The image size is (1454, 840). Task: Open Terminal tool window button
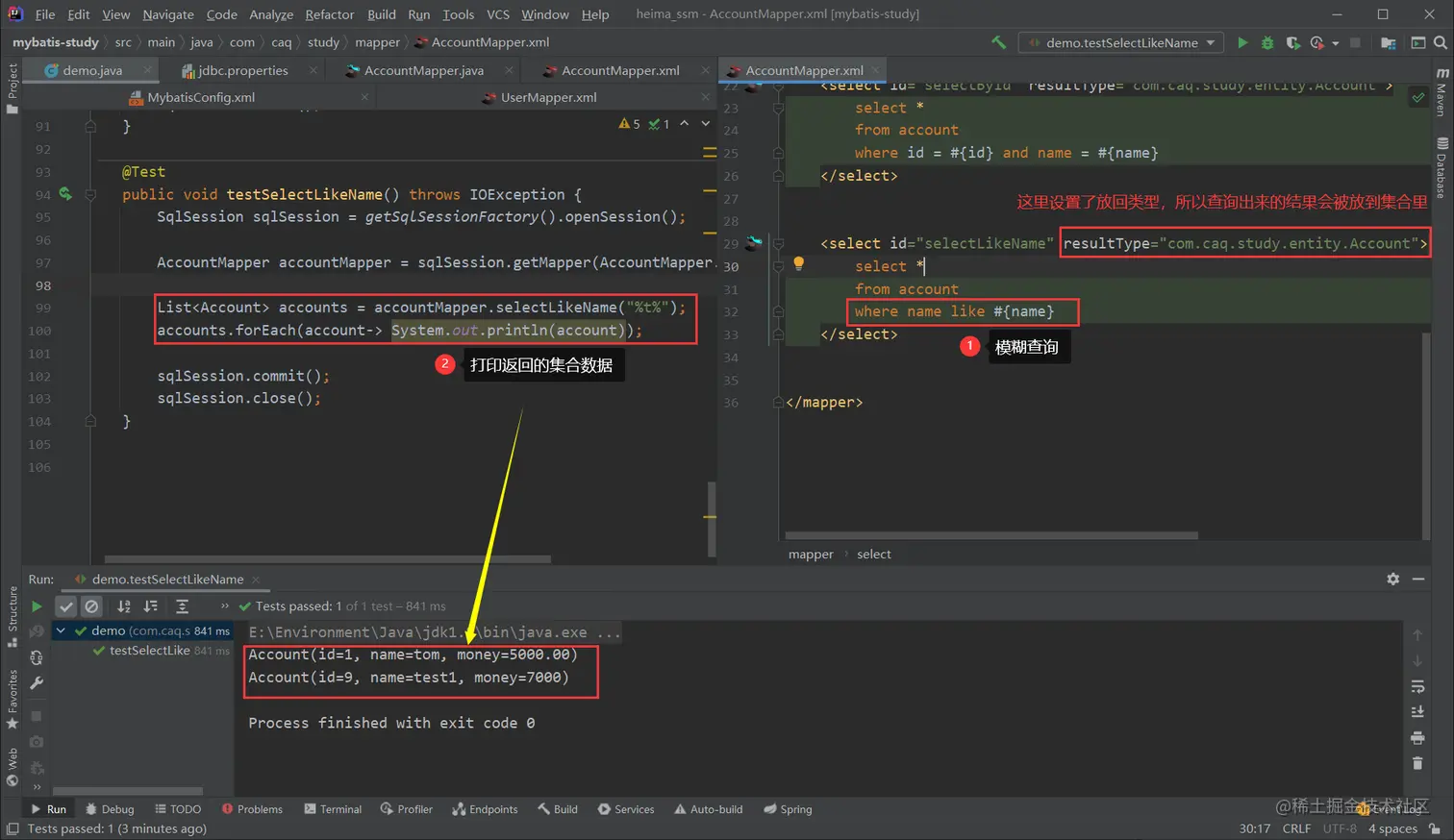pos(333,809)
